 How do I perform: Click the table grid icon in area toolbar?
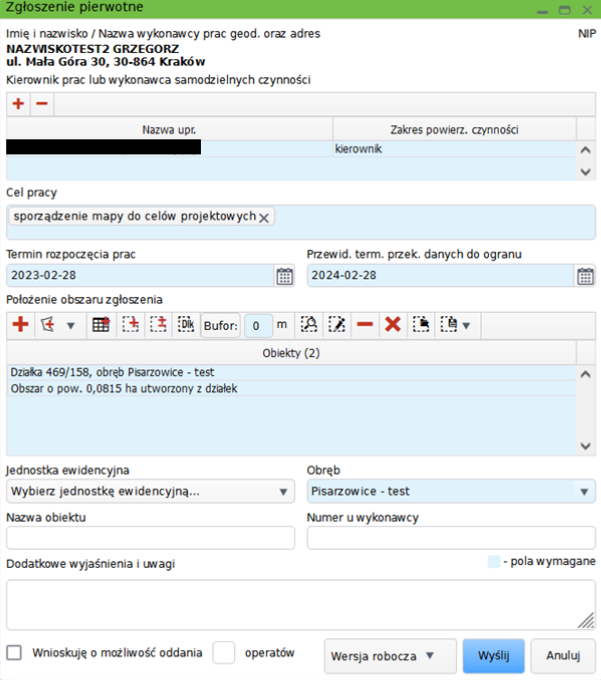[x=100, y=325]
